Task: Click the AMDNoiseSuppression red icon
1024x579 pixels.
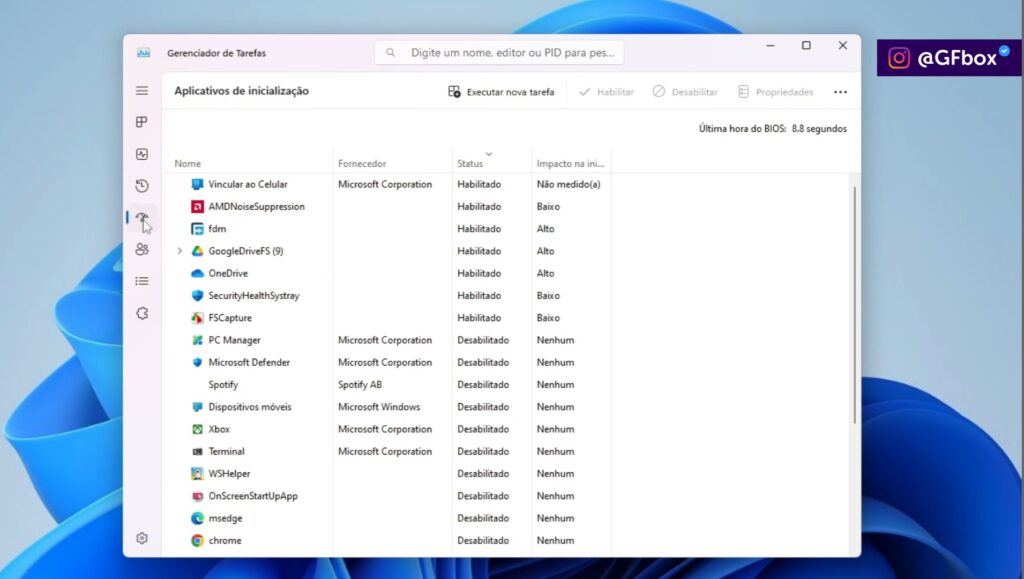Action: click(197, 206)
